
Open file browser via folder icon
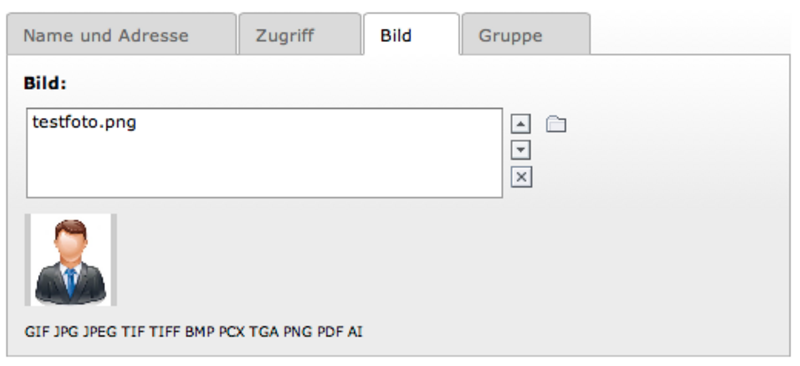point(556,124)
